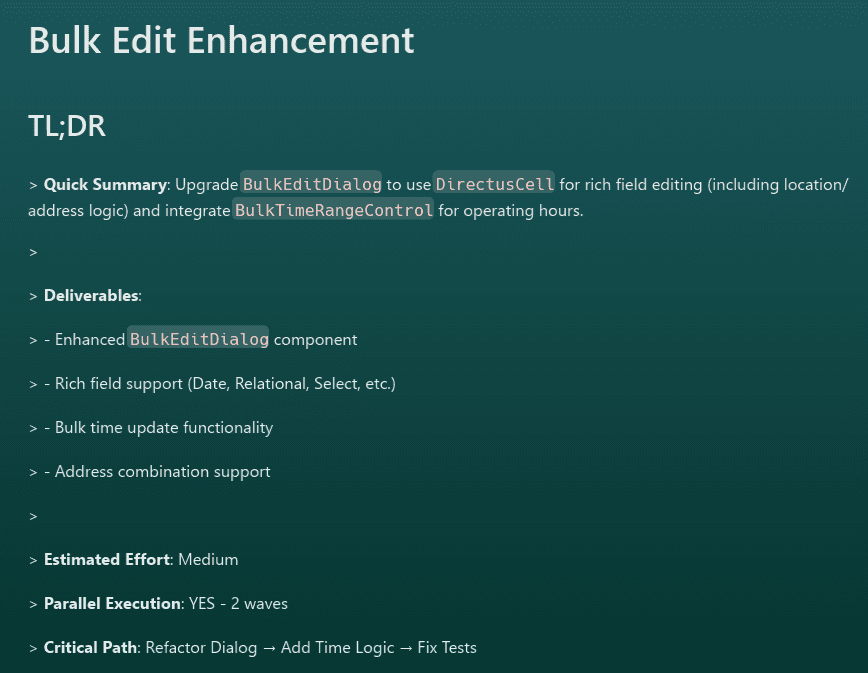The width and height of the screenshot is (868, 673).
Task: Click the bold Deliverables label
Action: (x=92, y=296)
